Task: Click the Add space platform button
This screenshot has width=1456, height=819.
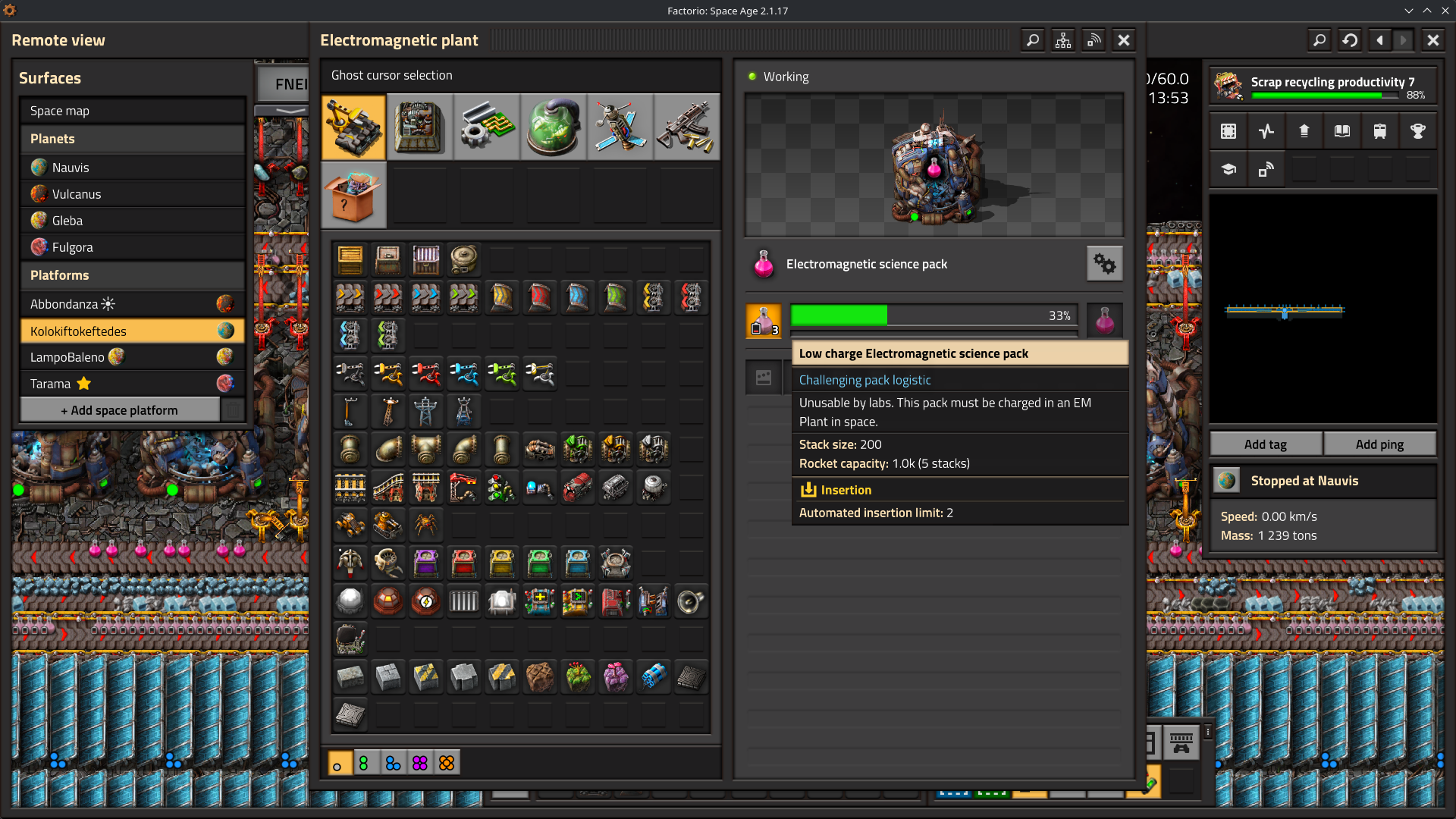Action: pos(120,410)
